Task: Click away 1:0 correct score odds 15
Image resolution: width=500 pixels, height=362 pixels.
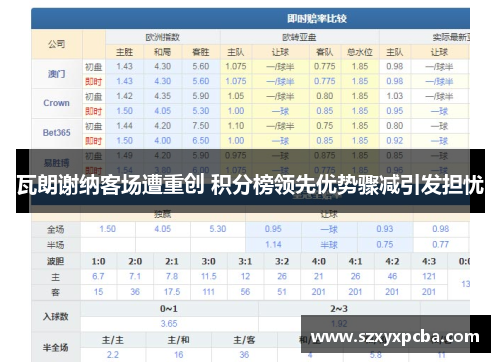Action: tap(98, 292)
